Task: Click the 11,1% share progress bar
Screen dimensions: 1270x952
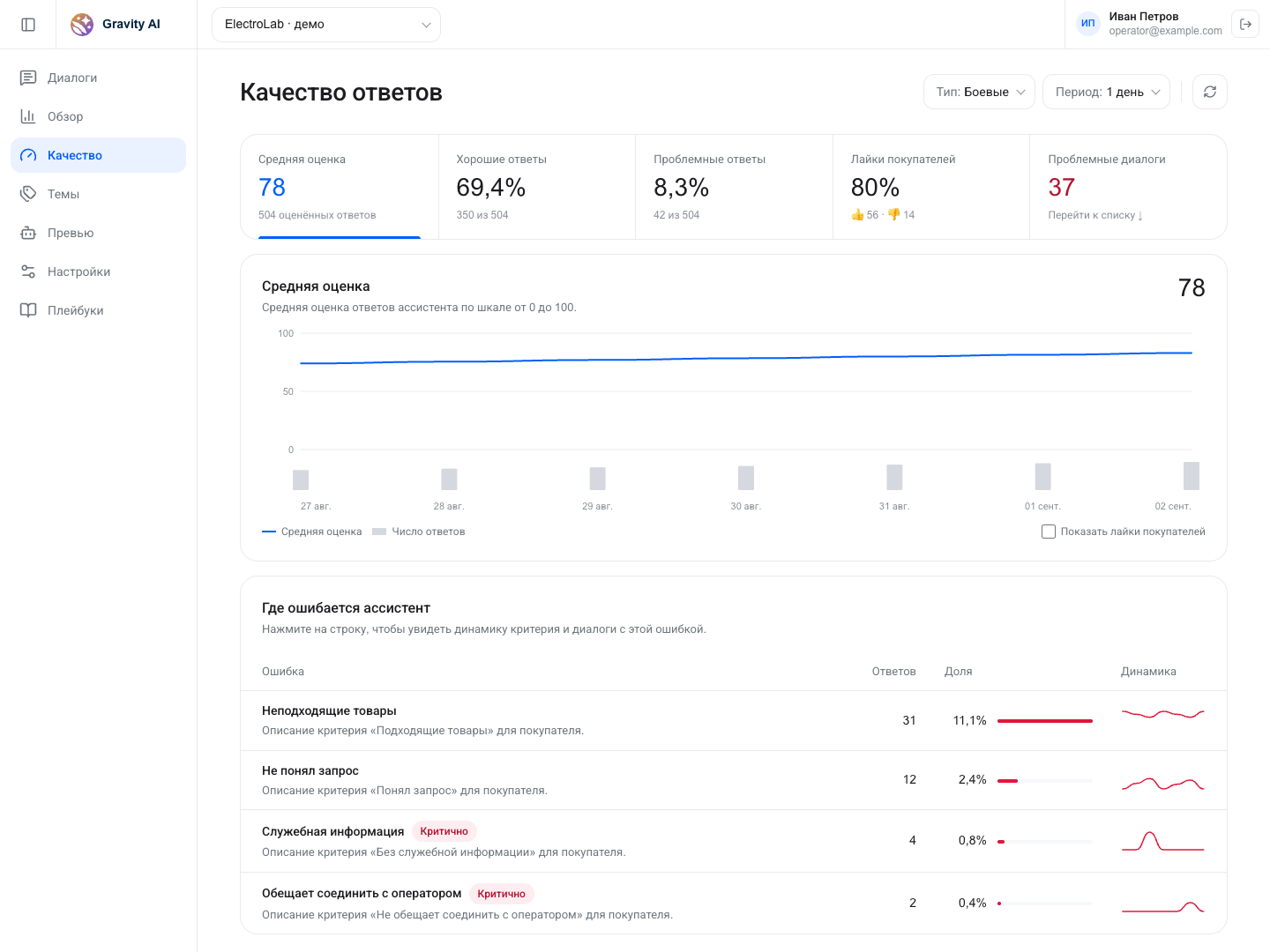Action: (1045, 721)
